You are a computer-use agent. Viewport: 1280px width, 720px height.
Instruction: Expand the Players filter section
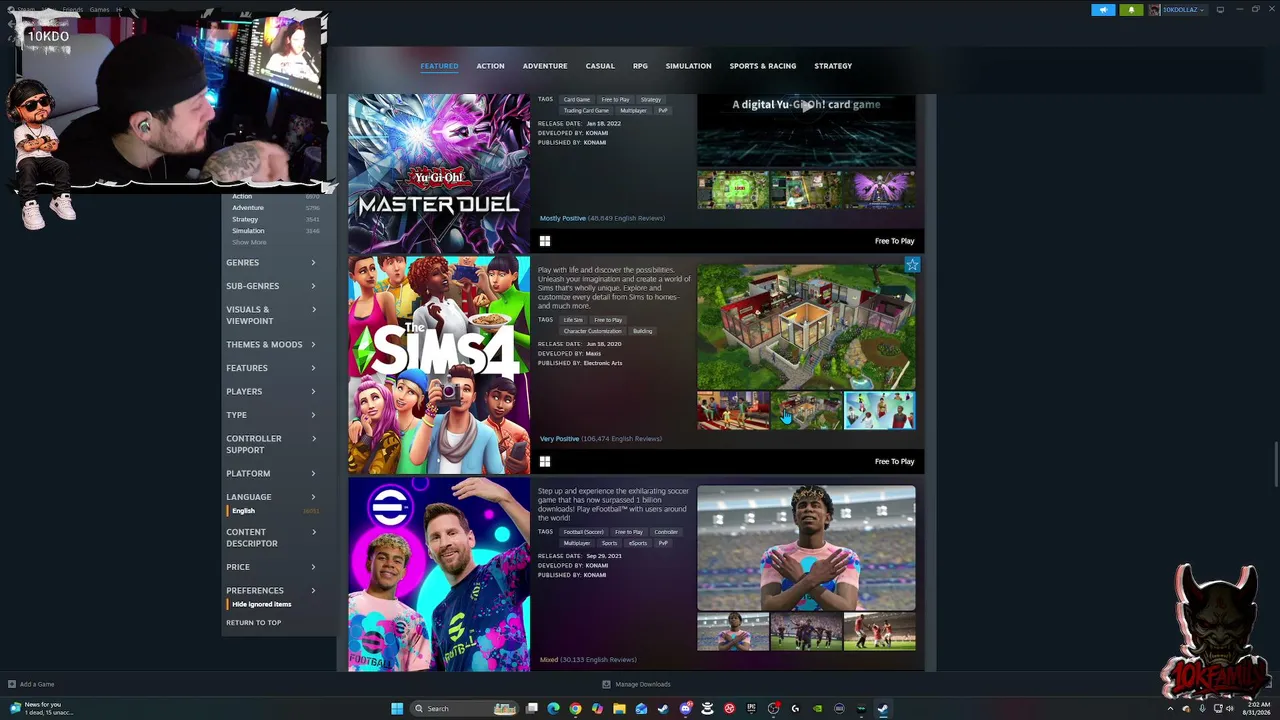(x=271, y=392)
